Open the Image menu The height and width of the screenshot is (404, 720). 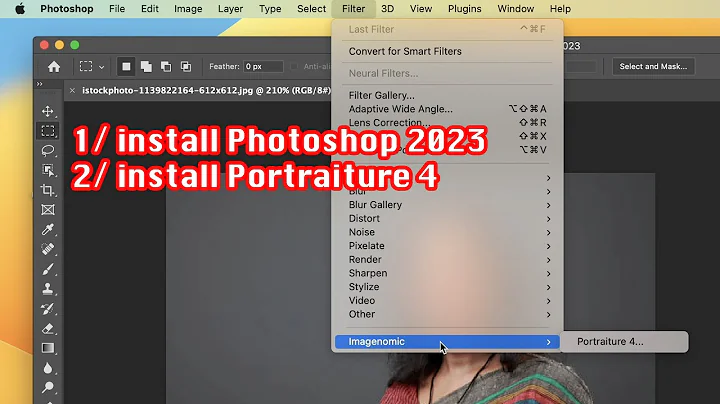tap(188, 9)
